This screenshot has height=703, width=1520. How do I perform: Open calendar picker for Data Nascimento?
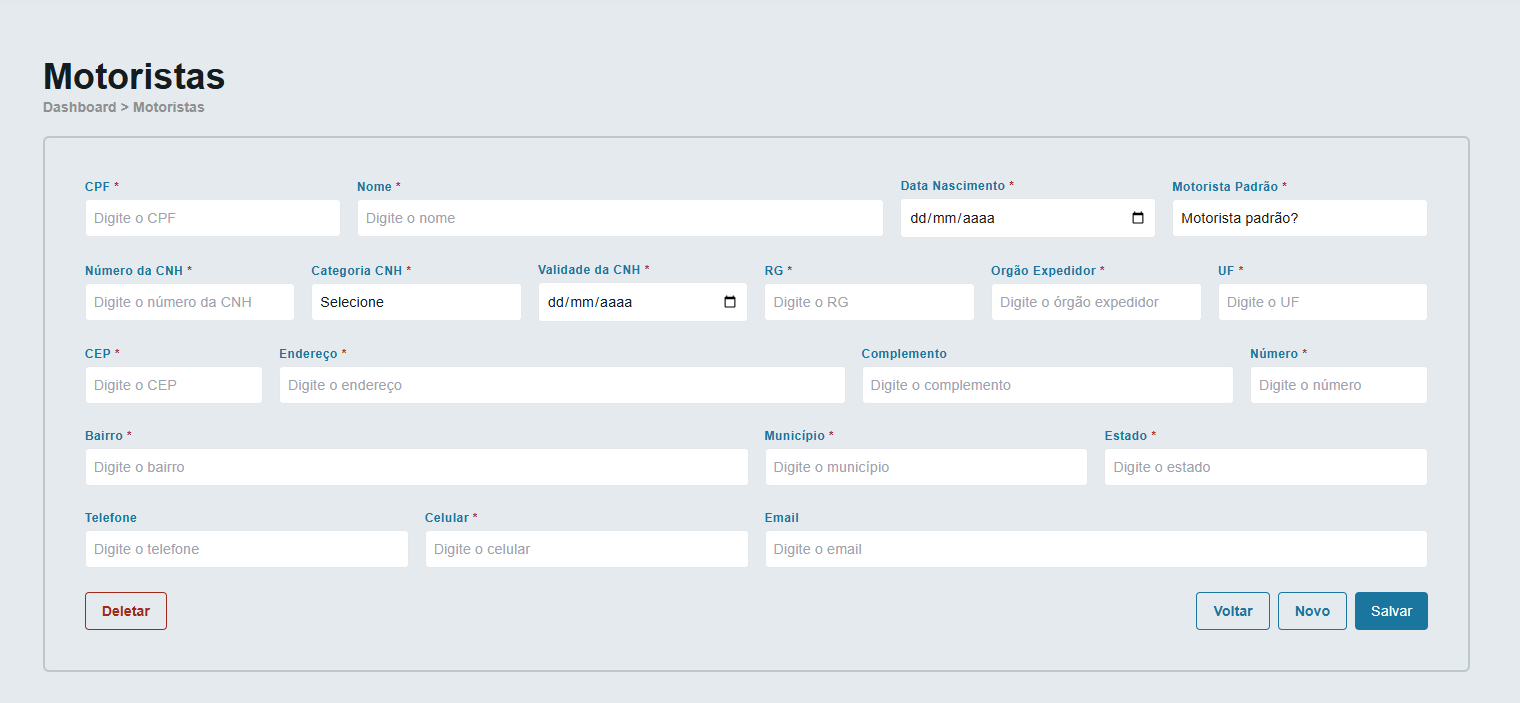point(1137,218)
